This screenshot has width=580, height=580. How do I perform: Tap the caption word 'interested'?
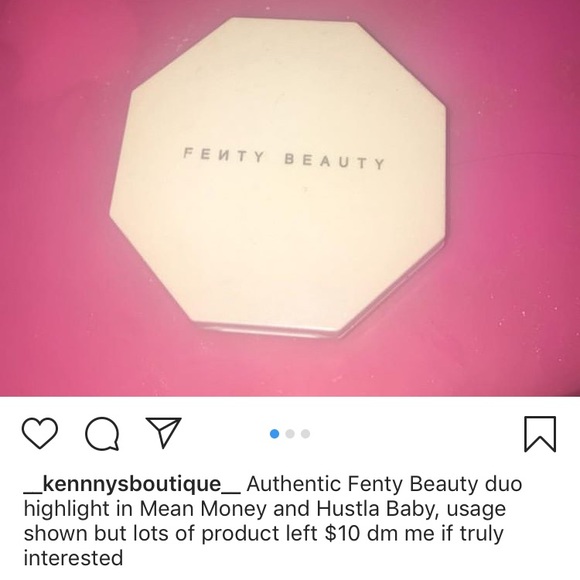click(x=73, y=558)
